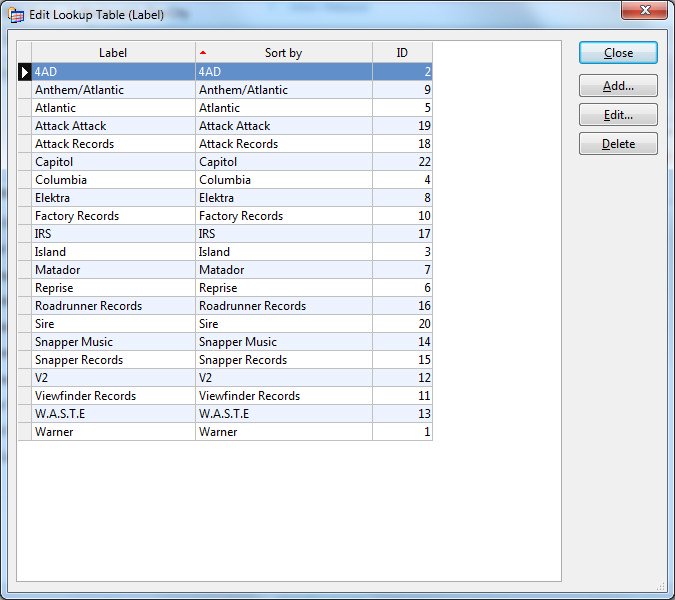Sort by the Label column header

tap(113, 53)
